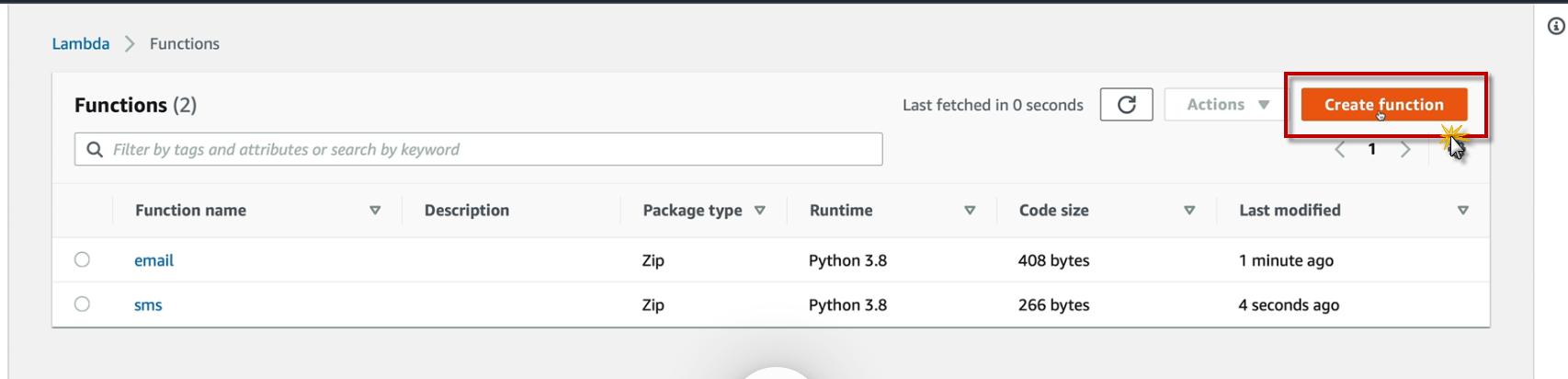Sort by Code size arrow
This screenshot has width=1568, height=379.
[x=1189, y=211]
